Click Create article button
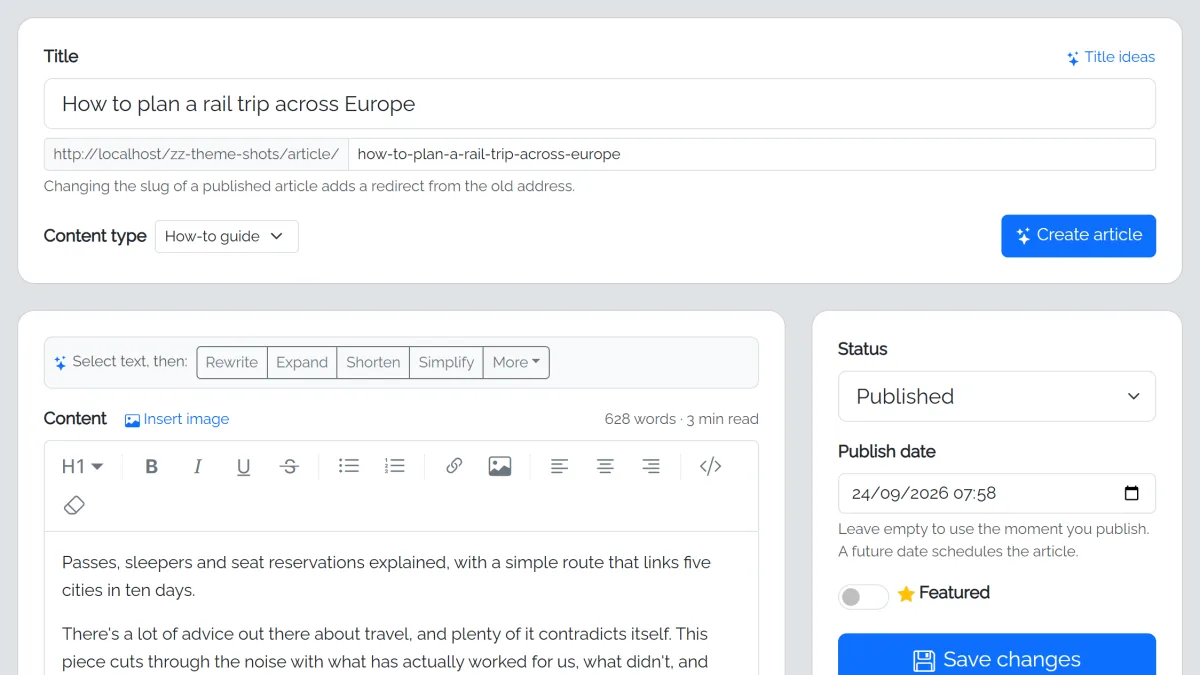Screen dimensions: 1200x675 (1079, 236)
